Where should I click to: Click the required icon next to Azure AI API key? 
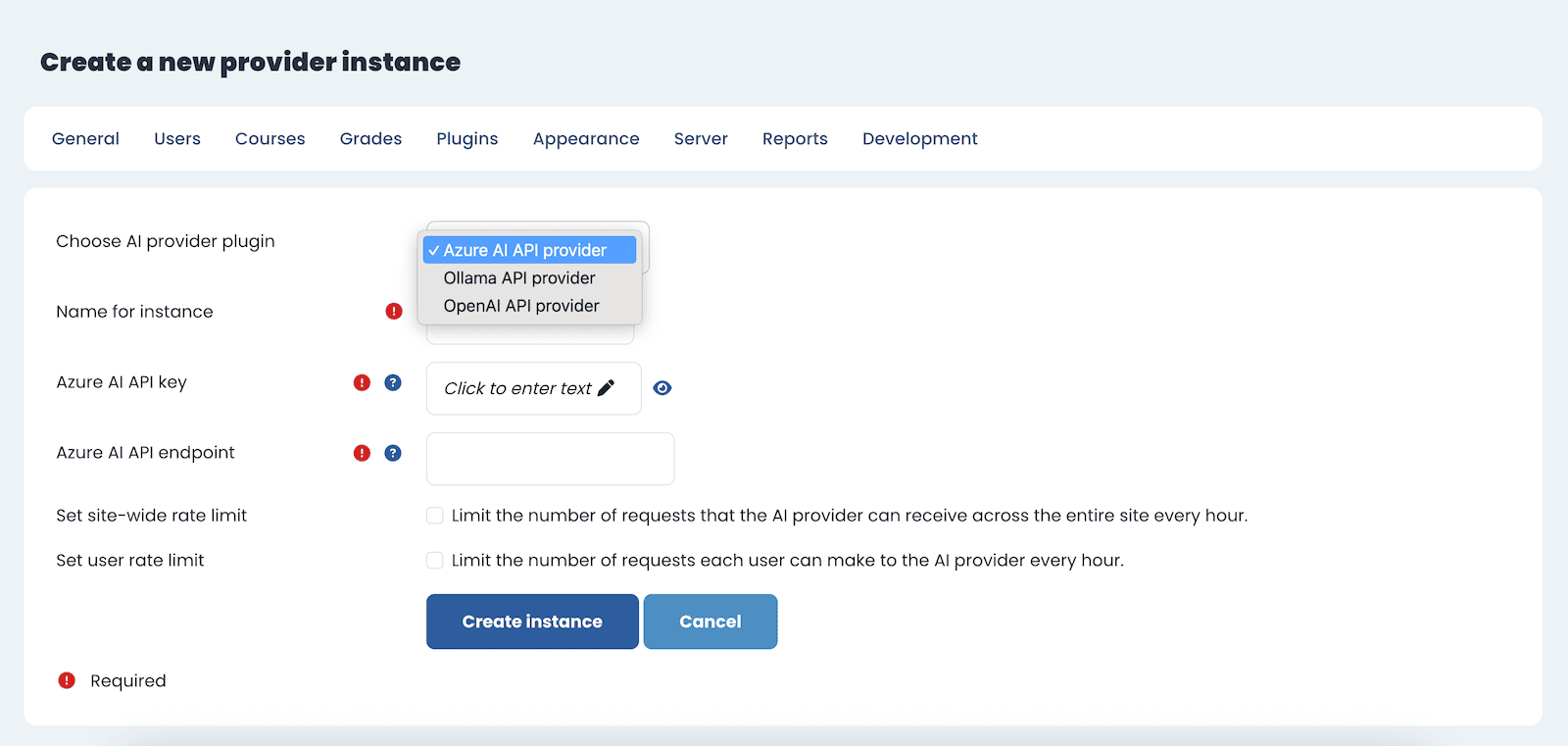(363, 382)
